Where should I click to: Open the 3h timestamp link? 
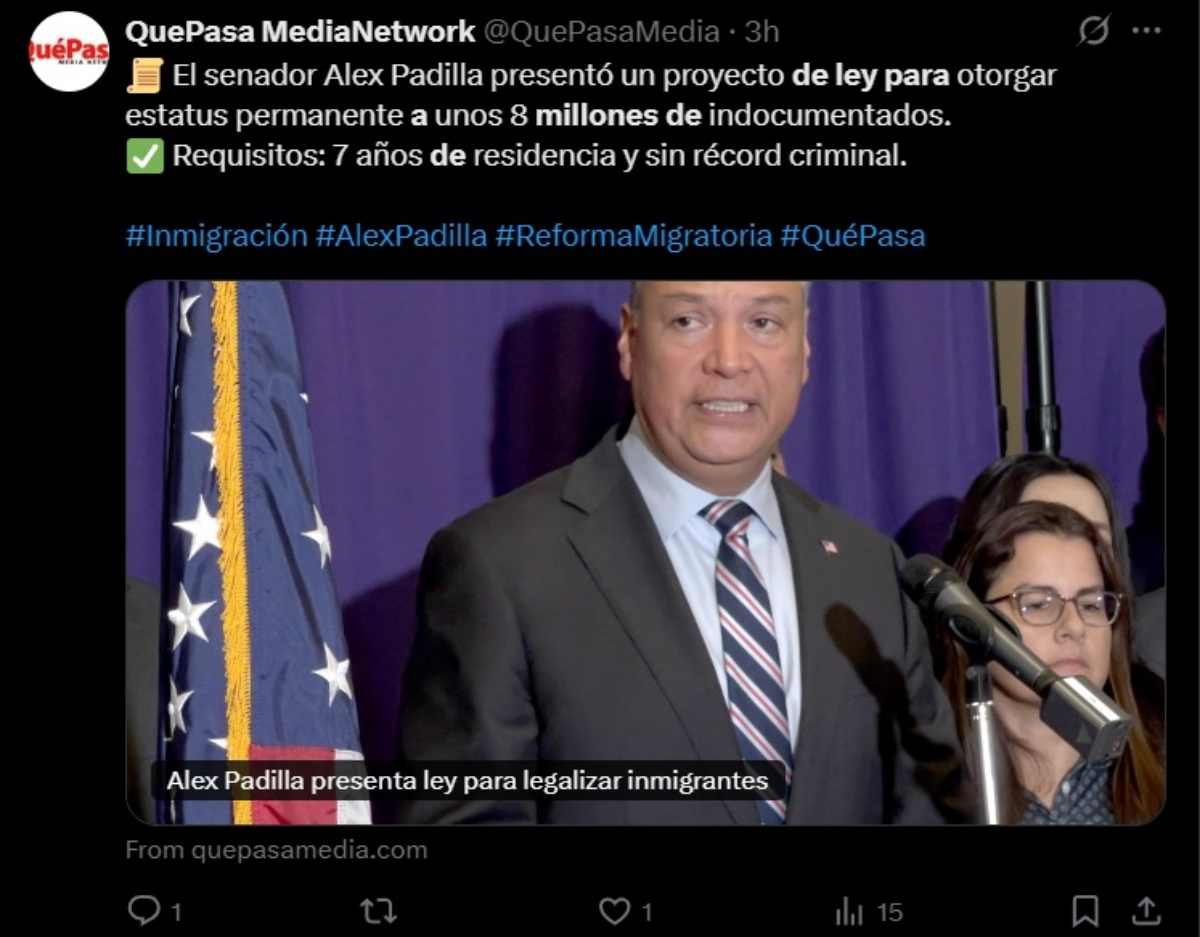point(762,32)
